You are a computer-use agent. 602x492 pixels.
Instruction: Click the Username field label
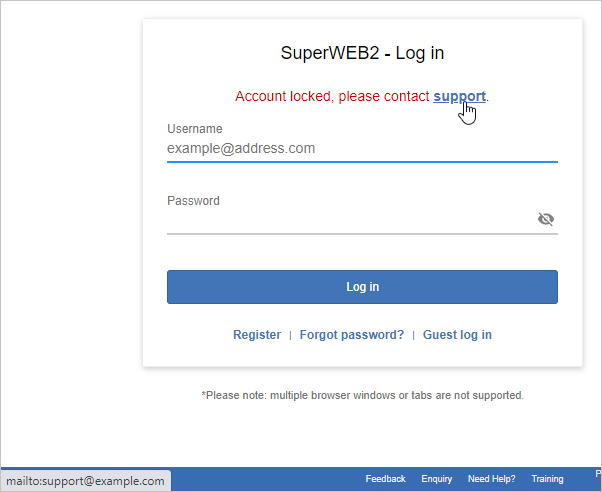[195, 129]
